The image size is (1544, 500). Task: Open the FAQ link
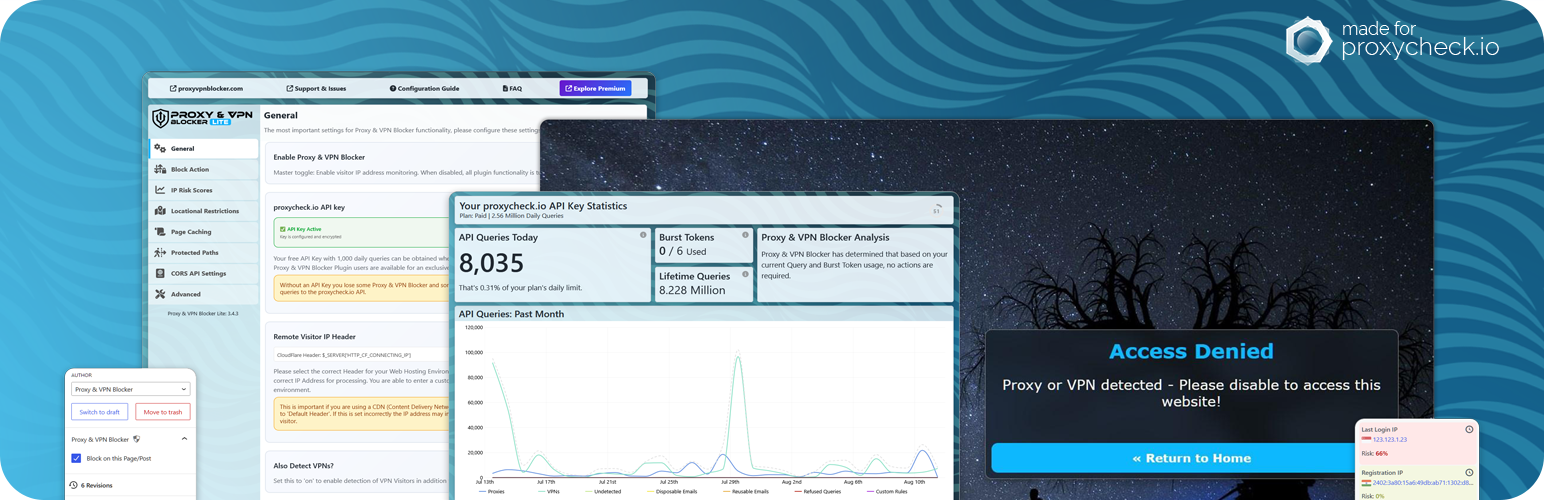pos(512,88)
